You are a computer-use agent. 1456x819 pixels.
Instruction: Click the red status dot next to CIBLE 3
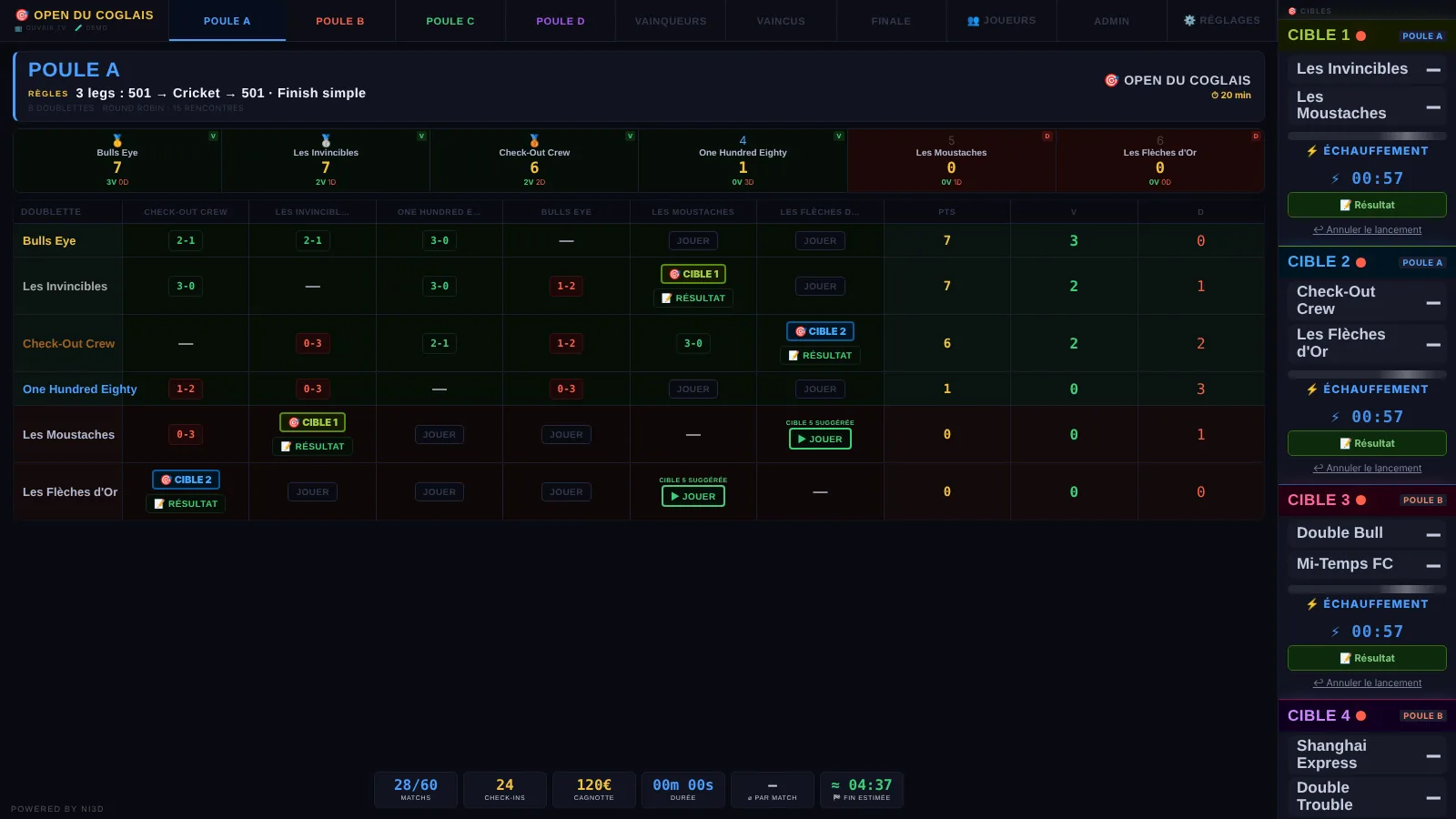click(1360, 500)
